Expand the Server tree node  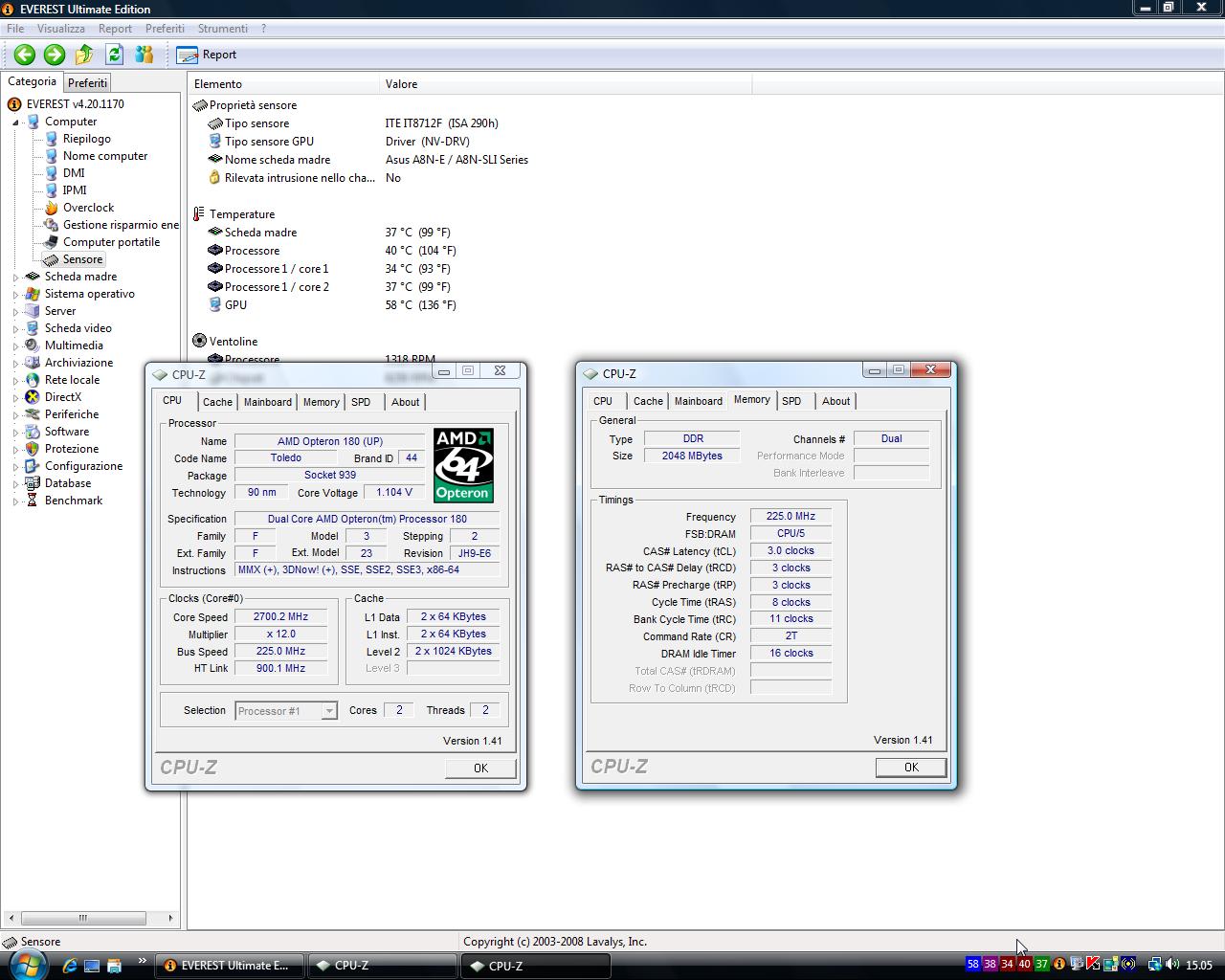coord(16,312)
